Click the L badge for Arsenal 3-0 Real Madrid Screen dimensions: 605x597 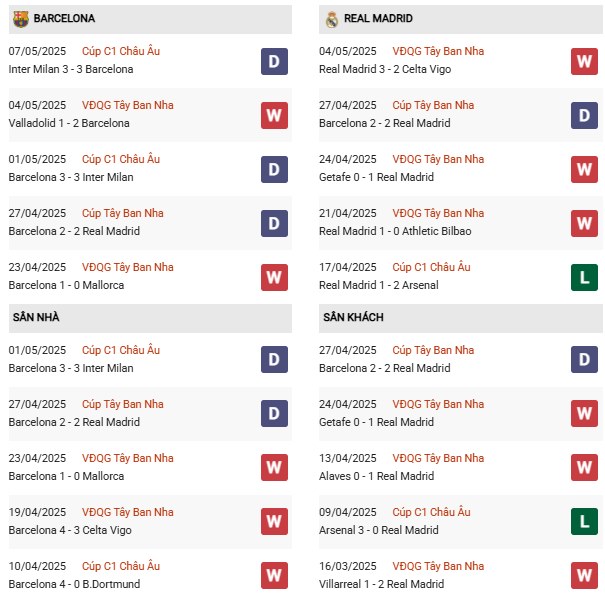pos(584,522)
